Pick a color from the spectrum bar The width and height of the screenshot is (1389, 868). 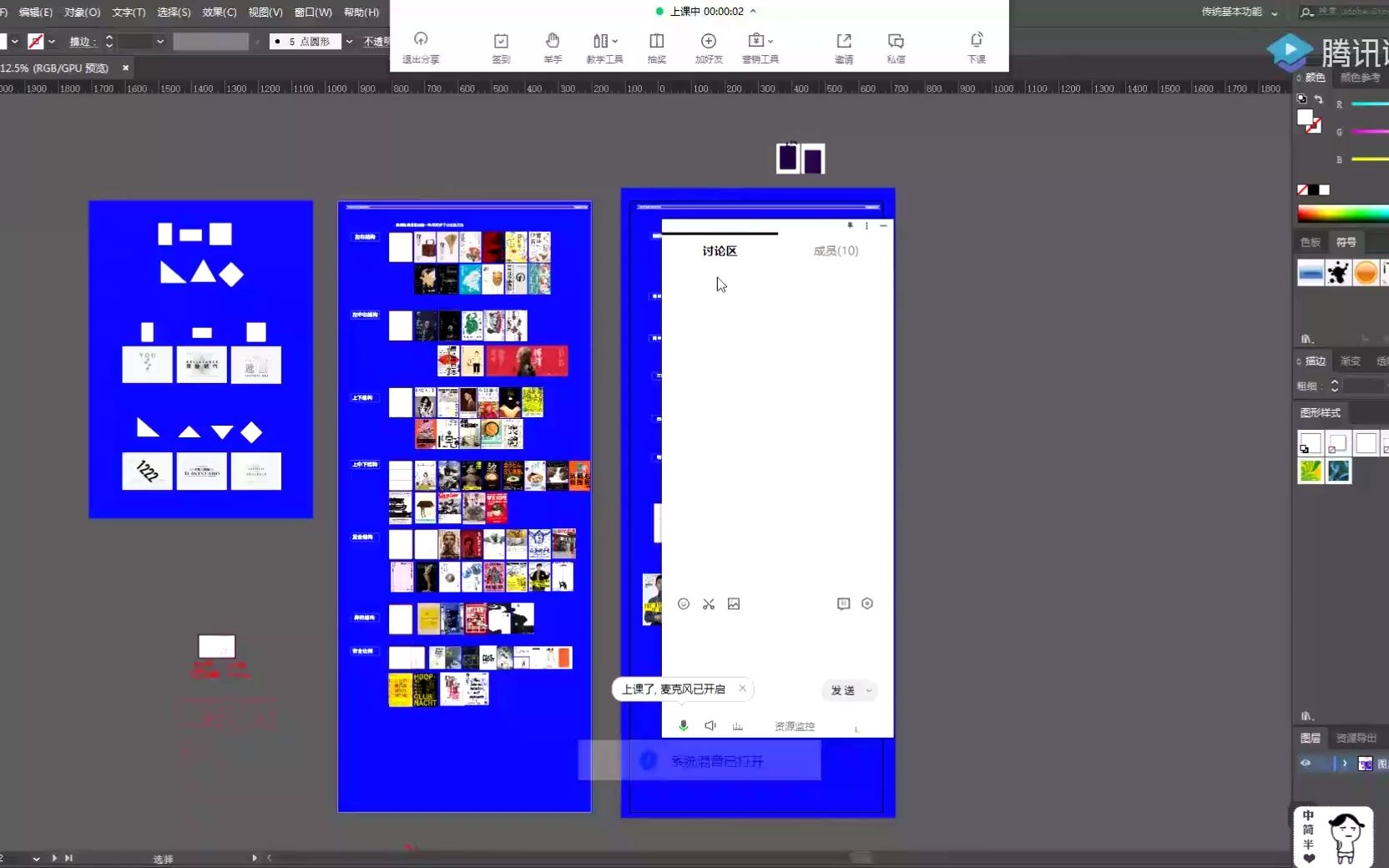tap(1343, 214)
